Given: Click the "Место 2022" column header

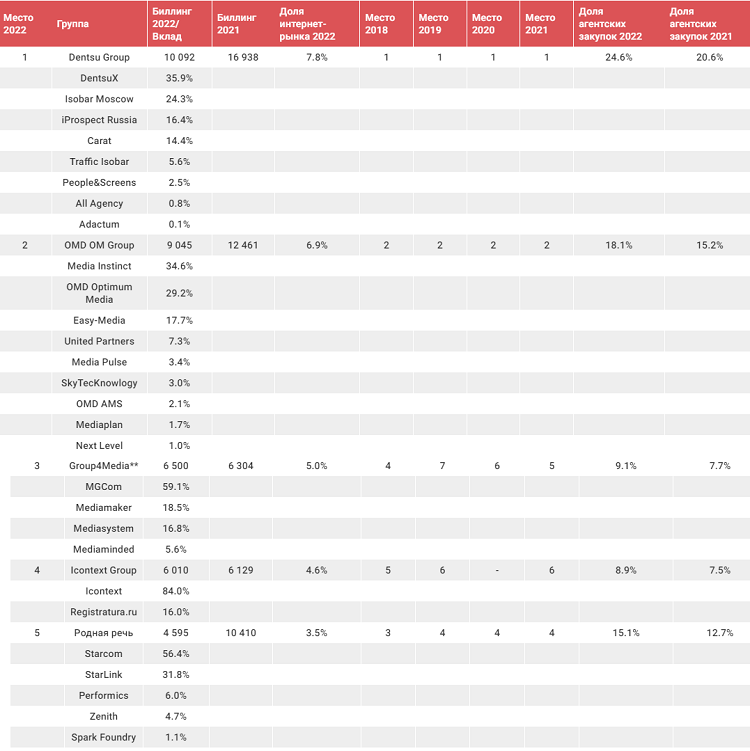Looking at the screenshot, I should (x=18, y=23).
